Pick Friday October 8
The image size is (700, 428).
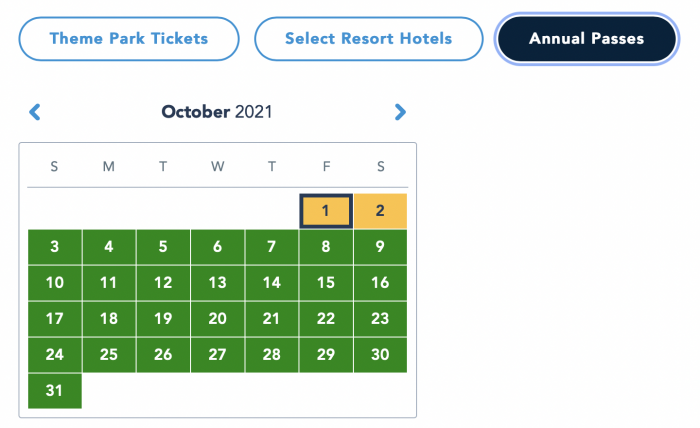(x=326, y=247)
